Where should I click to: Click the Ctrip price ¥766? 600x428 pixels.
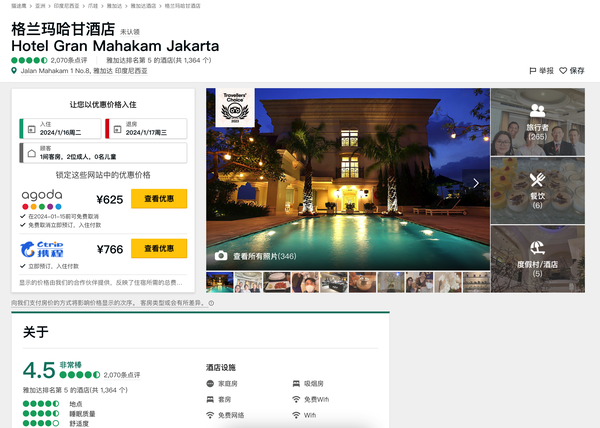(x=109, y=249)
